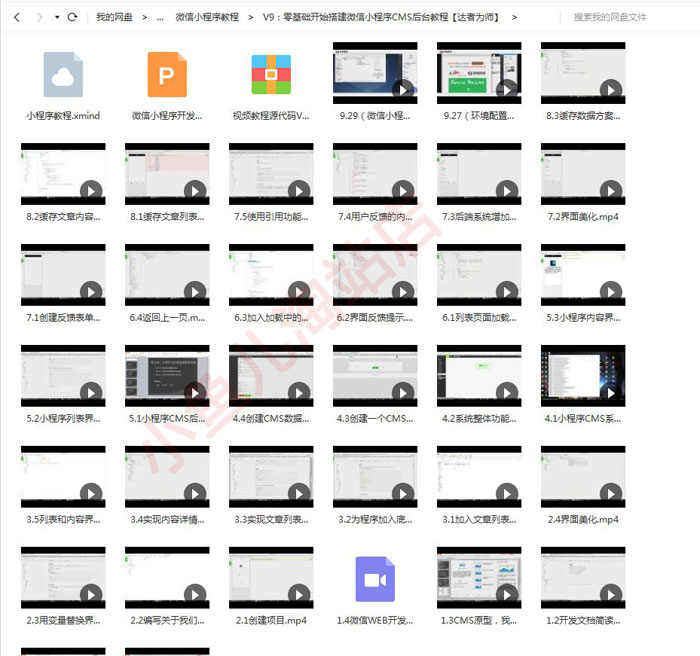Open the 8.1缓存文章列表 video thumbnail

tap(167, 174)
